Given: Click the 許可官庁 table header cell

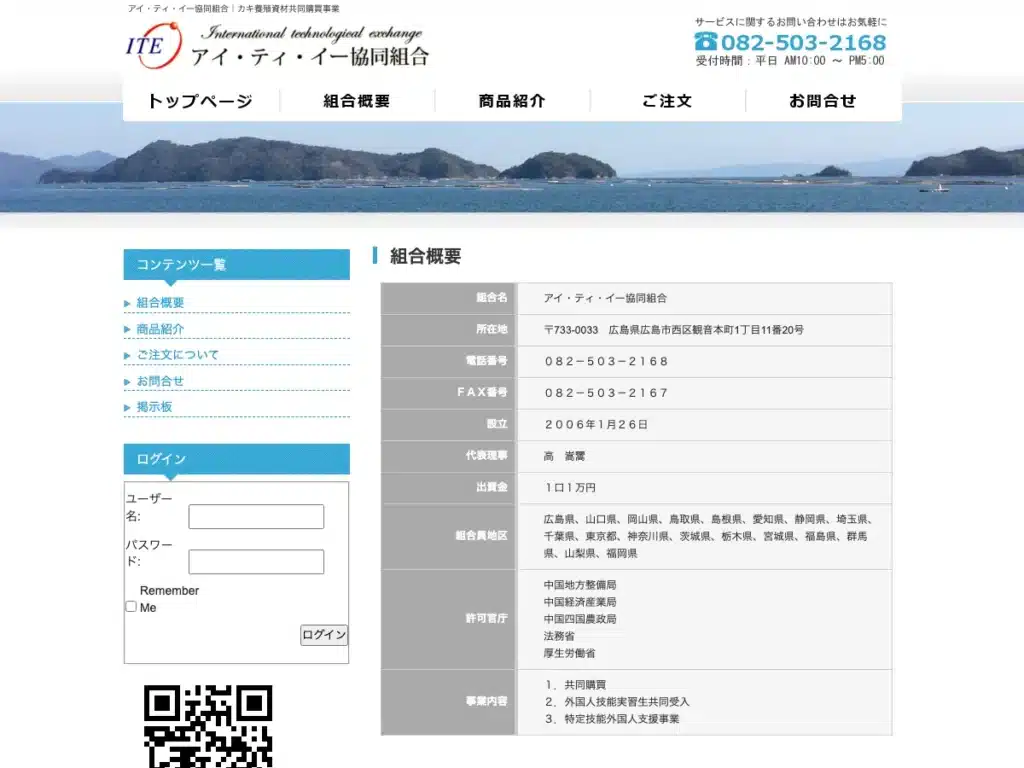Looking at the screenshot, I should point(449,618).
